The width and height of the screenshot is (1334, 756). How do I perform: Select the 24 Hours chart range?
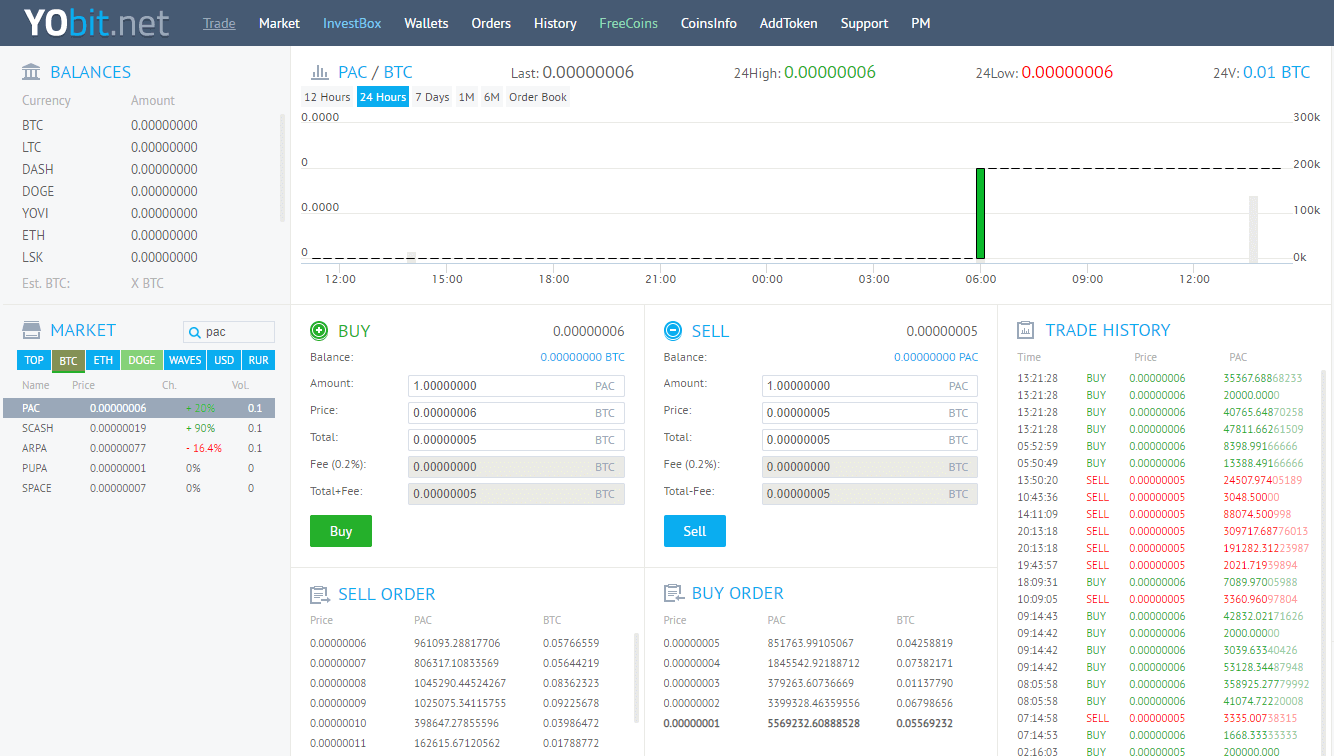point(383,97)
